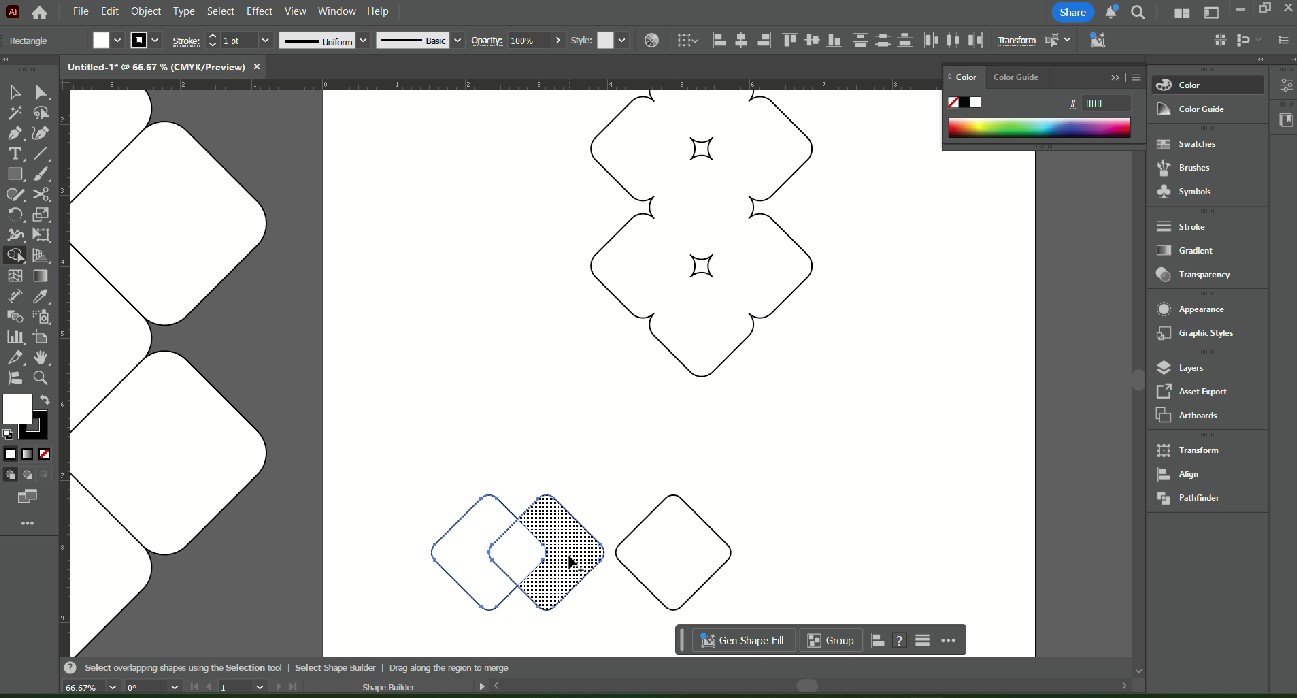Select the Direct Selection tool
1297x698 pixels.
coord(41,92)
